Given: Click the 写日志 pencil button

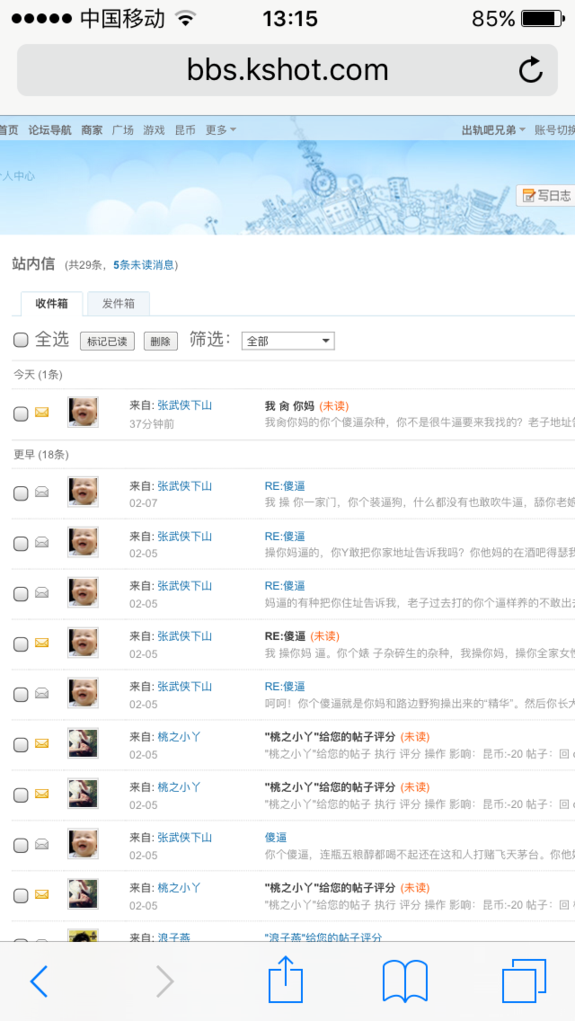Looking at the screenshot, I should coord(547,195).
